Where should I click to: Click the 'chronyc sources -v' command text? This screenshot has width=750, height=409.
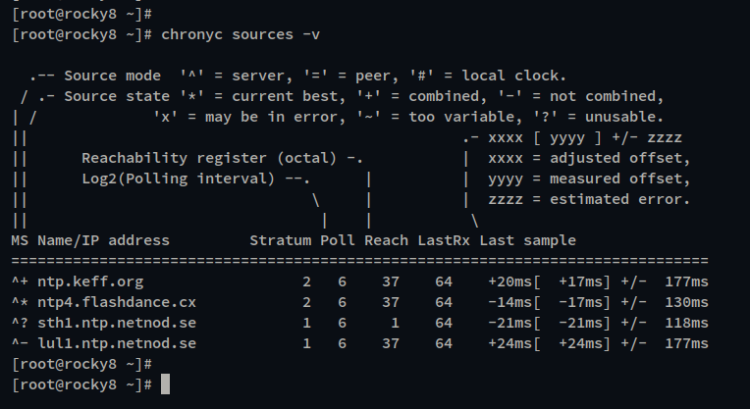click(241, 35)
